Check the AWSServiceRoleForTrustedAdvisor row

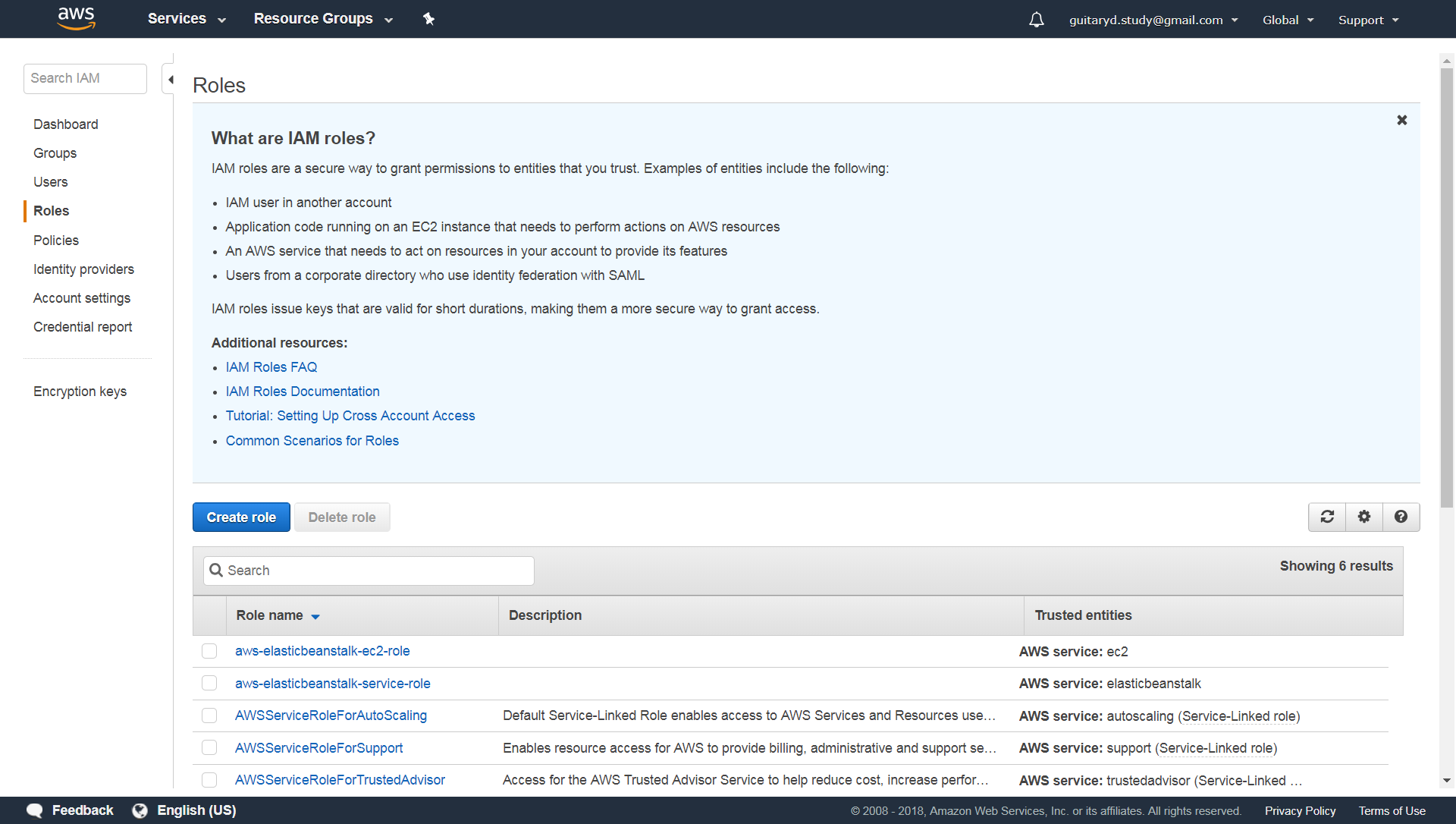click(x=209, y=780)
